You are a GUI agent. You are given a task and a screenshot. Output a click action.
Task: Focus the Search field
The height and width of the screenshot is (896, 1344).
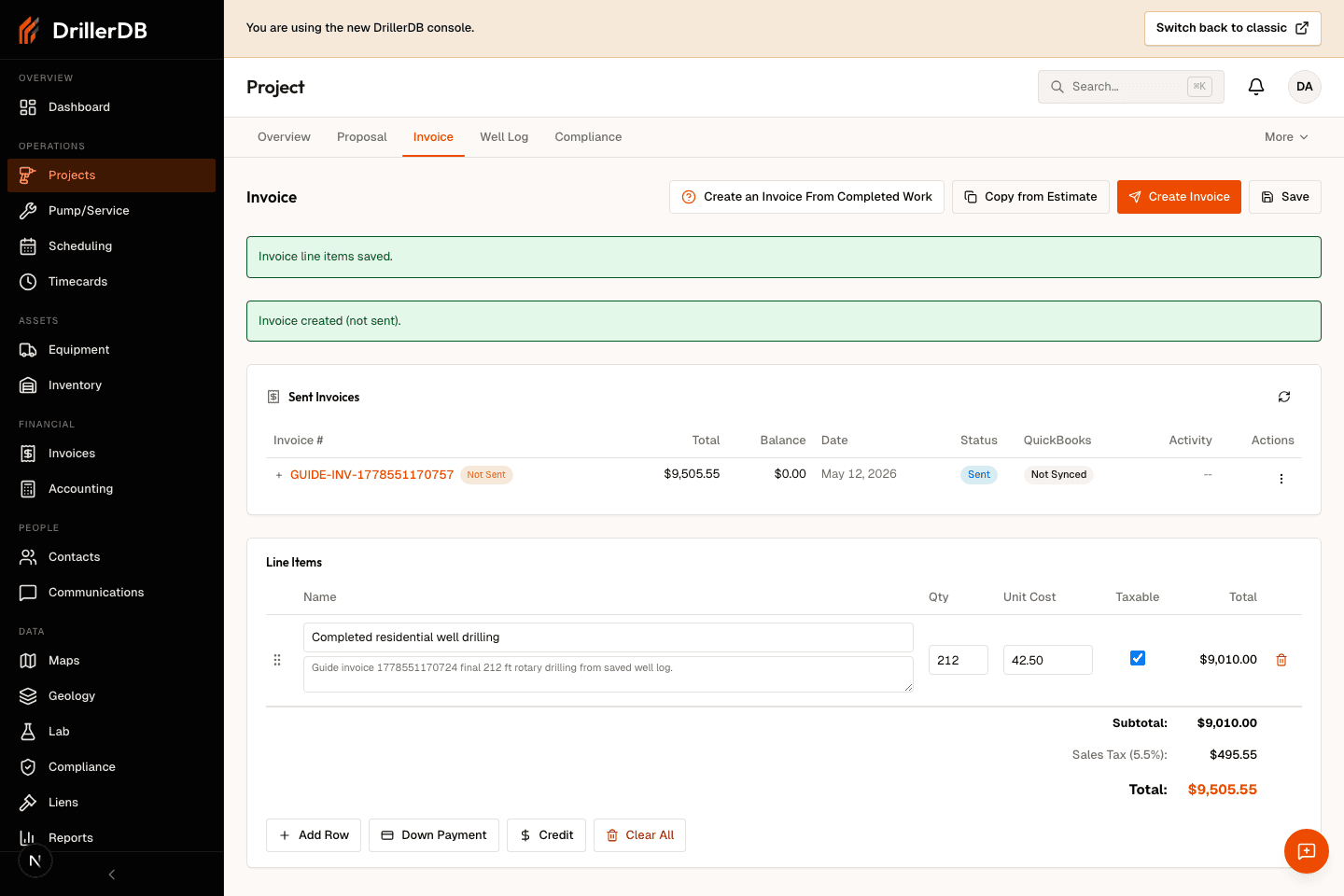click(1131, 87)
